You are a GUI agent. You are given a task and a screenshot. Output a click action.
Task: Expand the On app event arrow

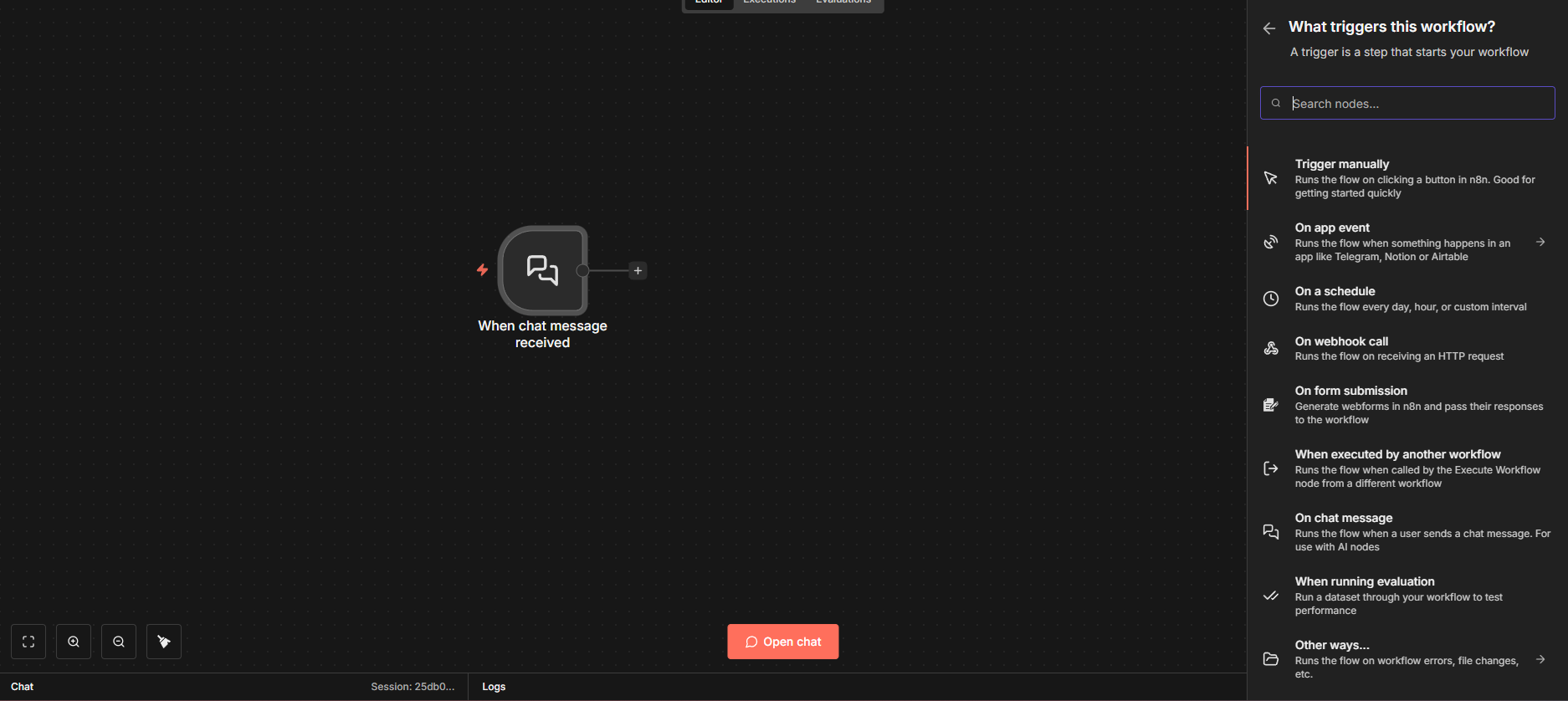[x=1540, y=242]
